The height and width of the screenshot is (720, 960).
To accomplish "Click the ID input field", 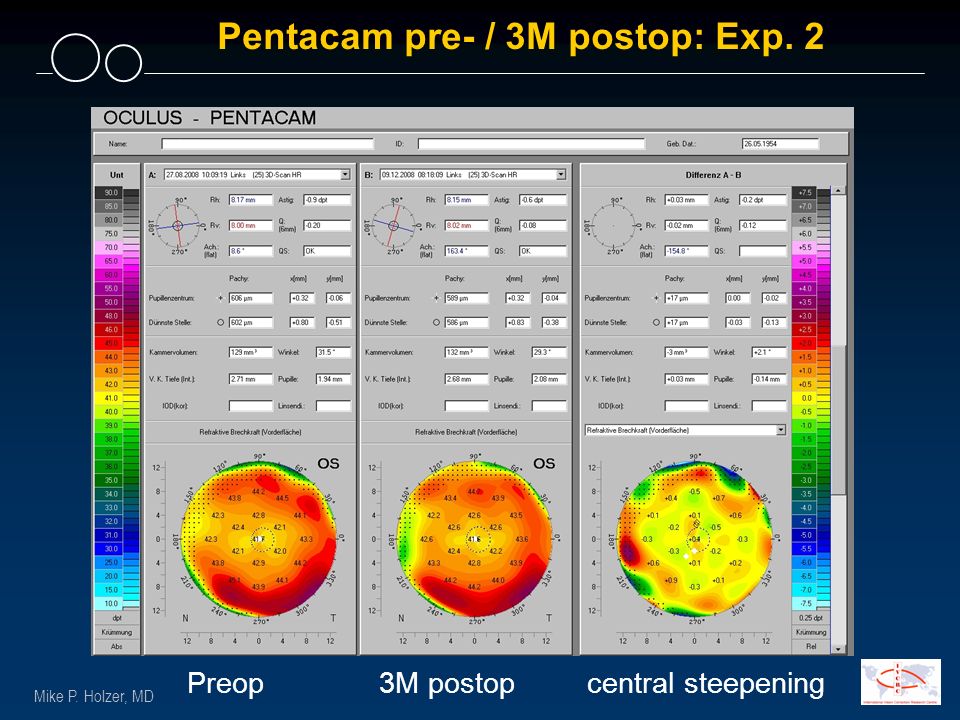I will click(531, 144).
